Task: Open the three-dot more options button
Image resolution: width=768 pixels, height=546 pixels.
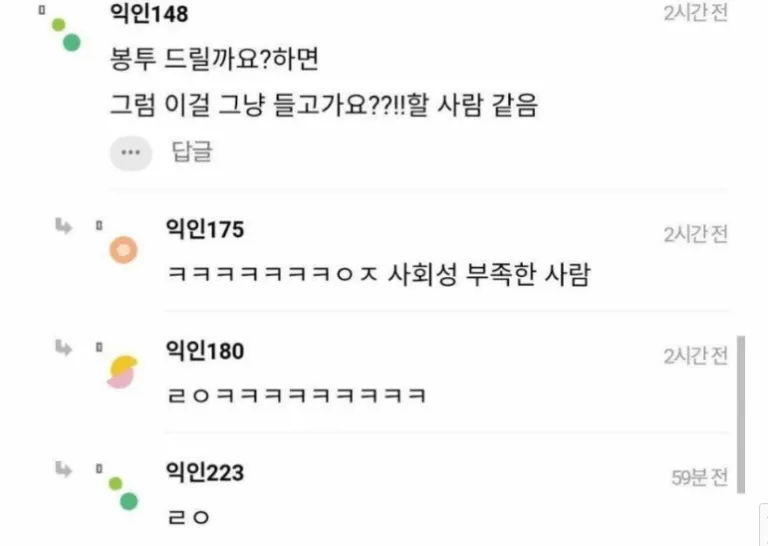Action: click(131, 153)
